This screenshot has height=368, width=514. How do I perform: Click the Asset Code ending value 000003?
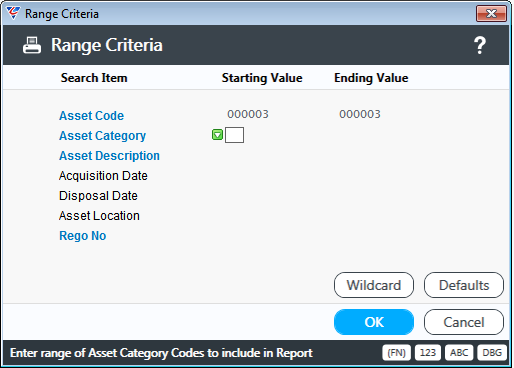click(360, 114)
